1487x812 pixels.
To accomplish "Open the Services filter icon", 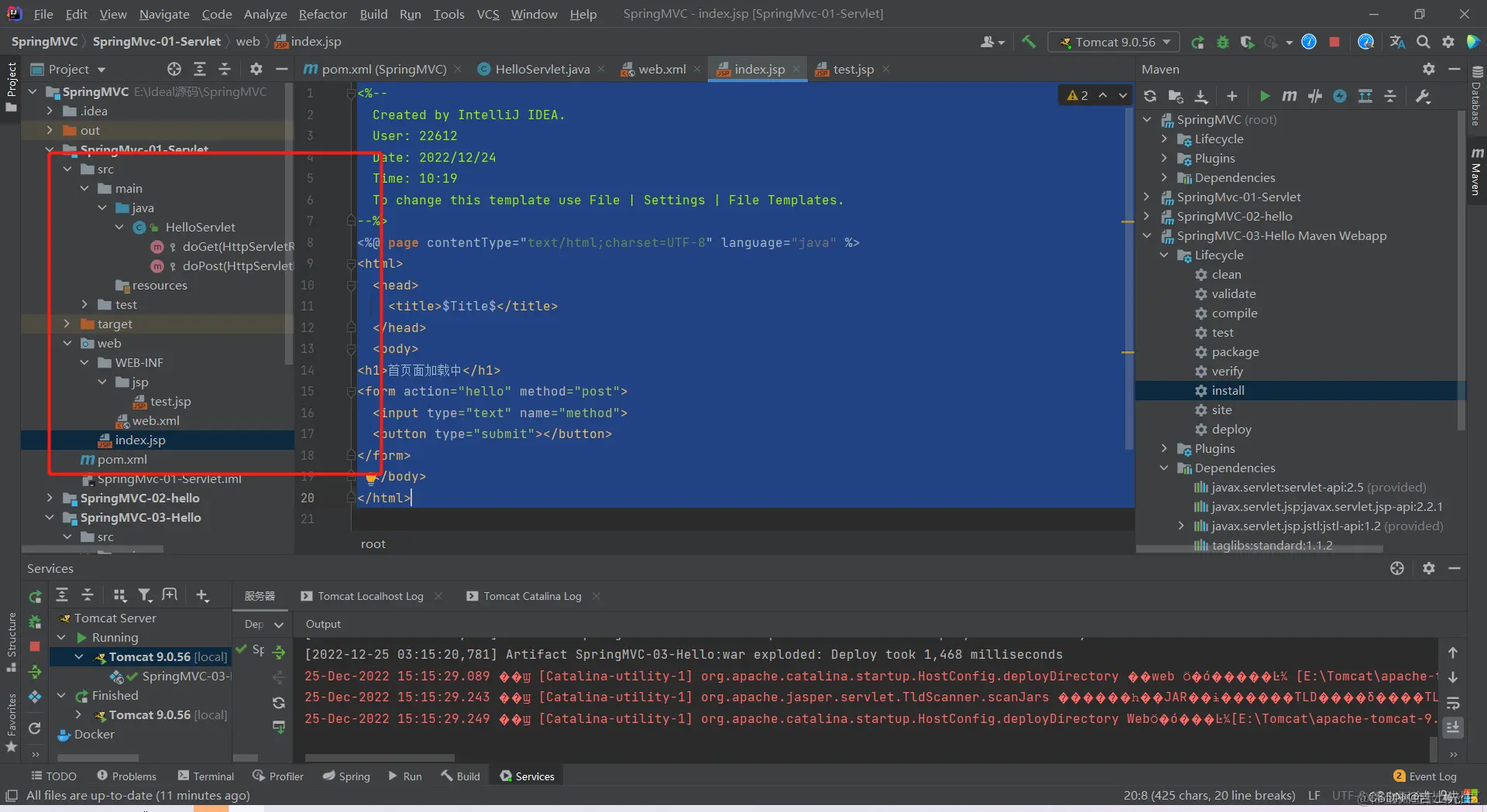I will click(145, 594).
